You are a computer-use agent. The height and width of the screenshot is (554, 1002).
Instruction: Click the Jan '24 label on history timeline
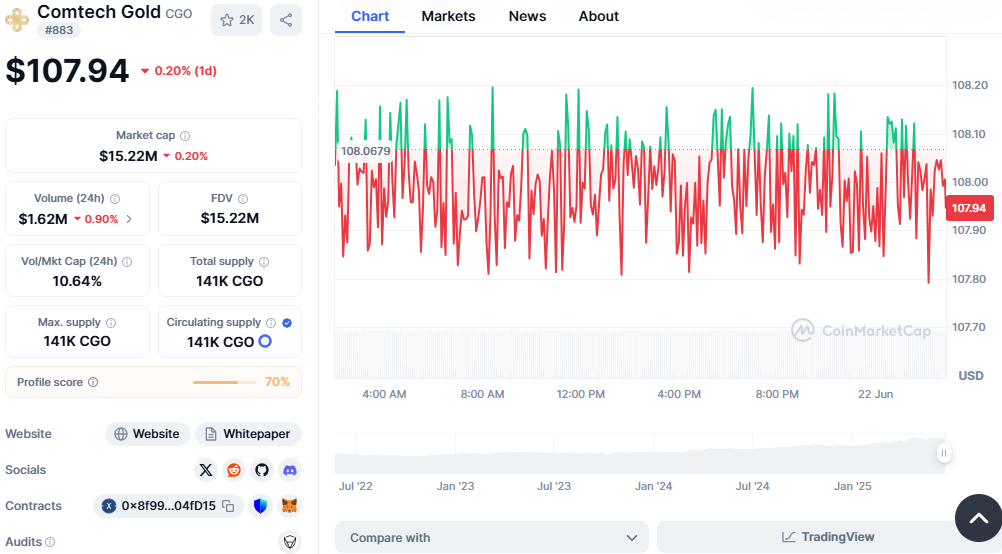point(653,486)
